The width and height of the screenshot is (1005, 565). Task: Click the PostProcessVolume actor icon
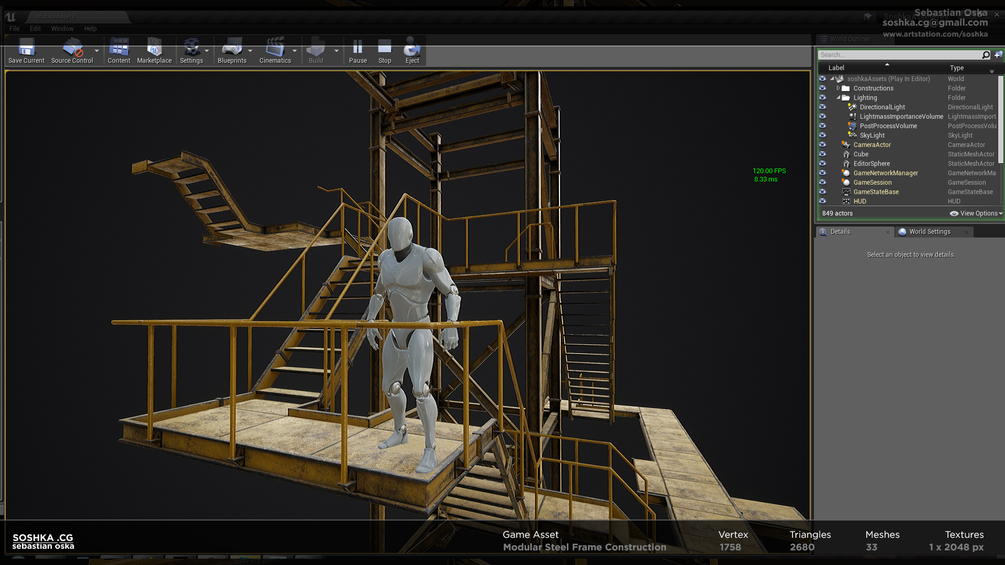(x=852, y=126)
